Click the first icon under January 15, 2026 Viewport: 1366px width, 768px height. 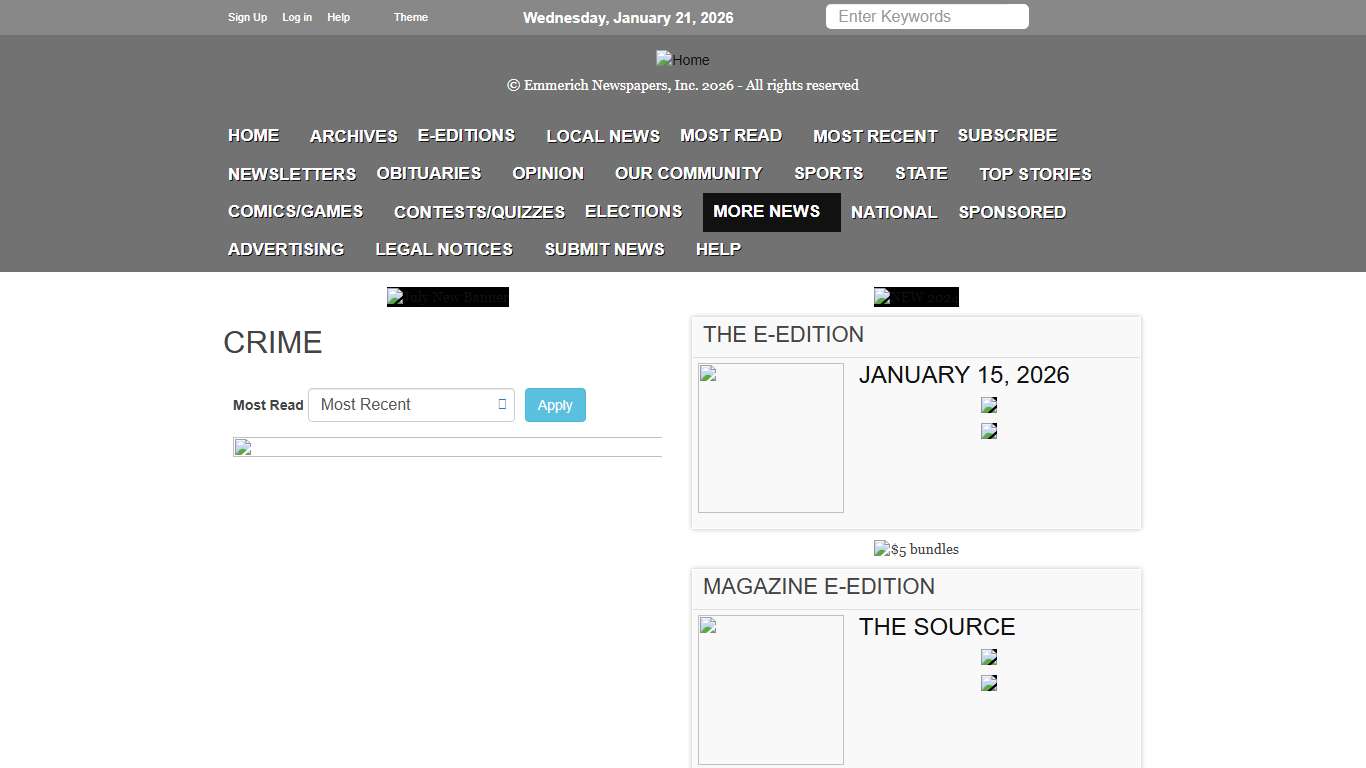click(x=989, y=405)
